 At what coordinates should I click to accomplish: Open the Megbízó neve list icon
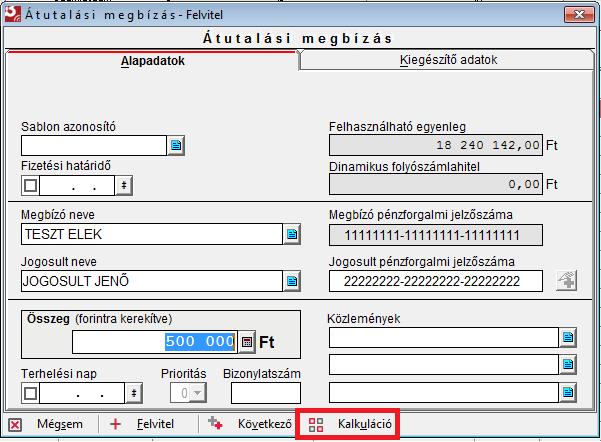[292, 234]
